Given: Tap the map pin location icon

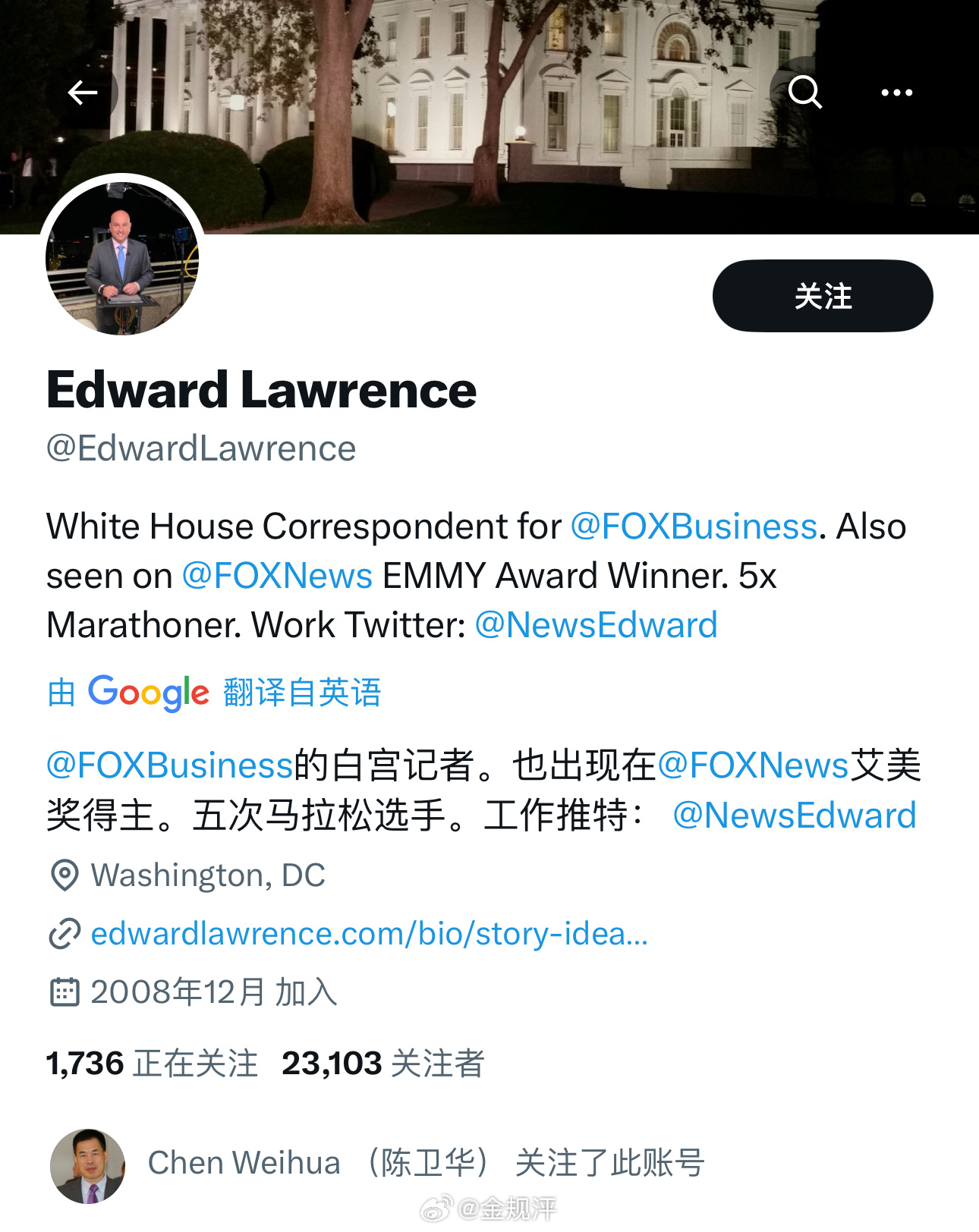Looking at the screenshot, I should pyautogui.click(x=65, y=875).
